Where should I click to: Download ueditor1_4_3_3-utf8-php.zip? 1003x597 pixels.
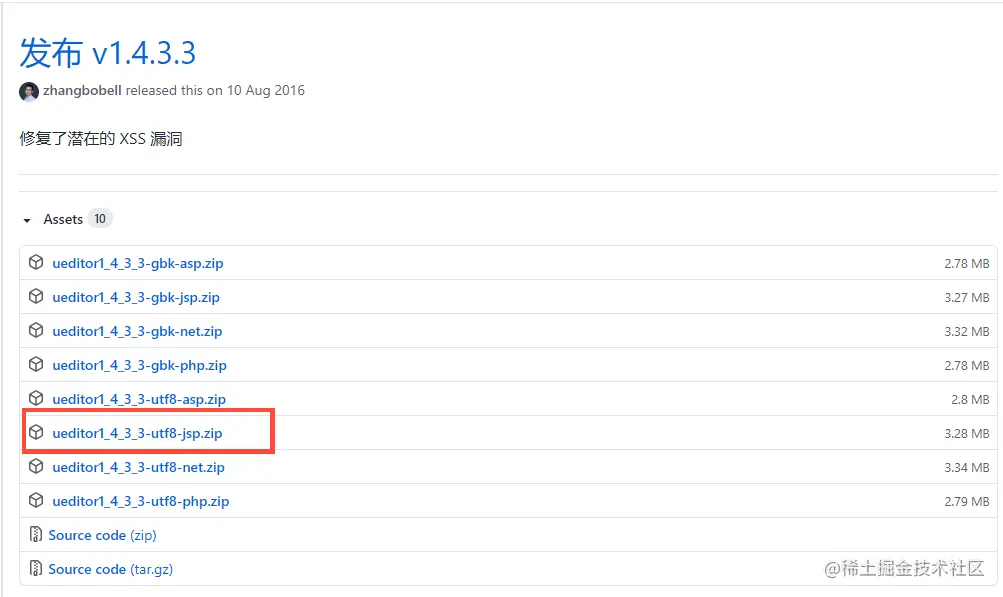tap(141, 501)
